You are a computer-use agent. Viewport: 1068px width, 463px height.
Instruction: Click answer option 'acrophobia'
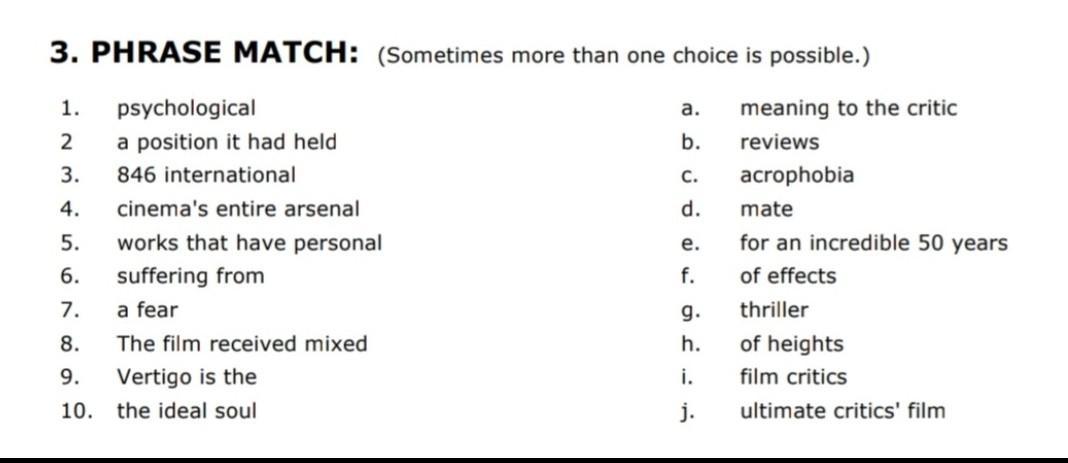click(796, 176)
